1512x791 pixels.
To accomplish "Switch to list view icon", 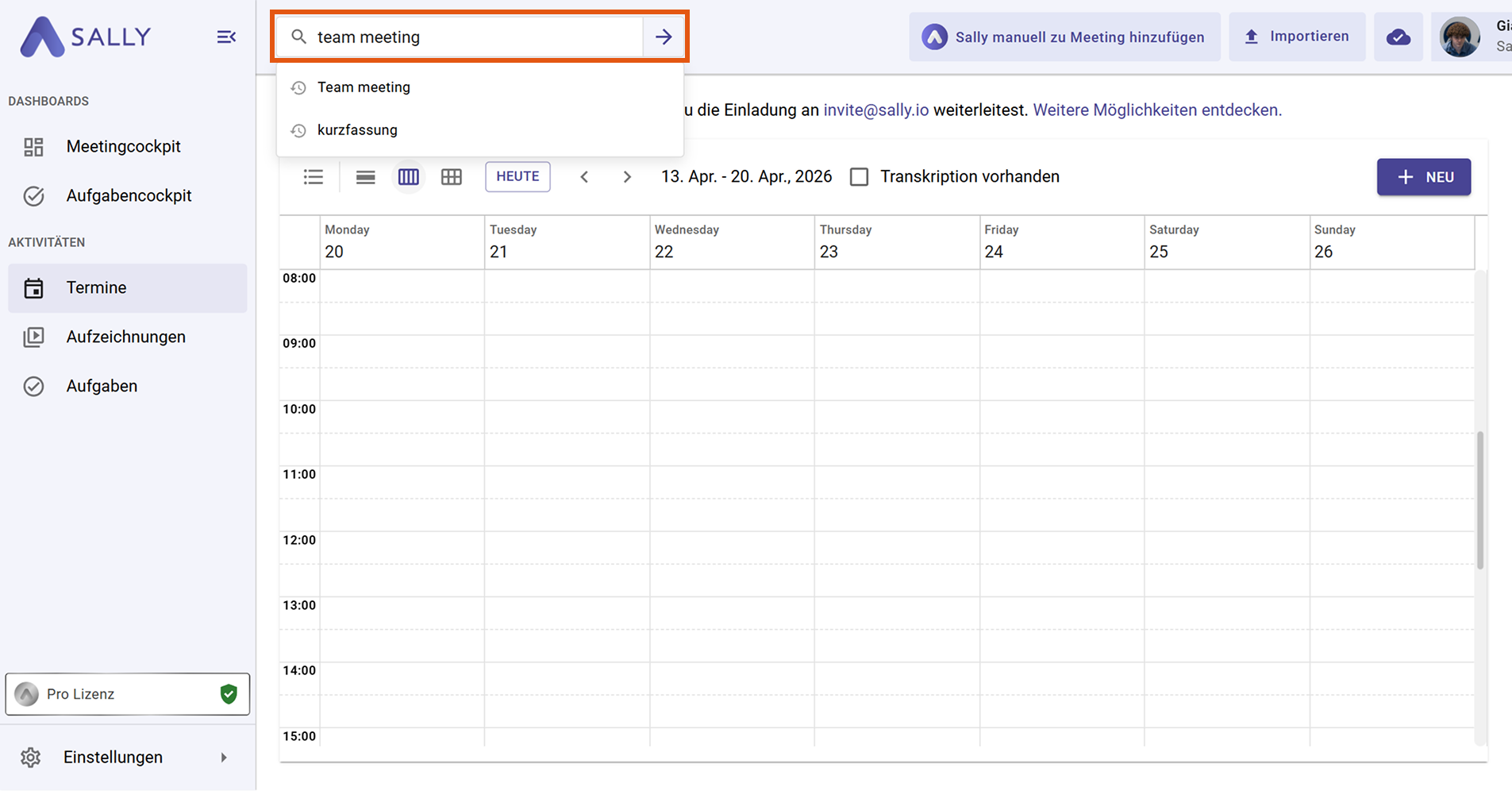I will coord(314,177).
